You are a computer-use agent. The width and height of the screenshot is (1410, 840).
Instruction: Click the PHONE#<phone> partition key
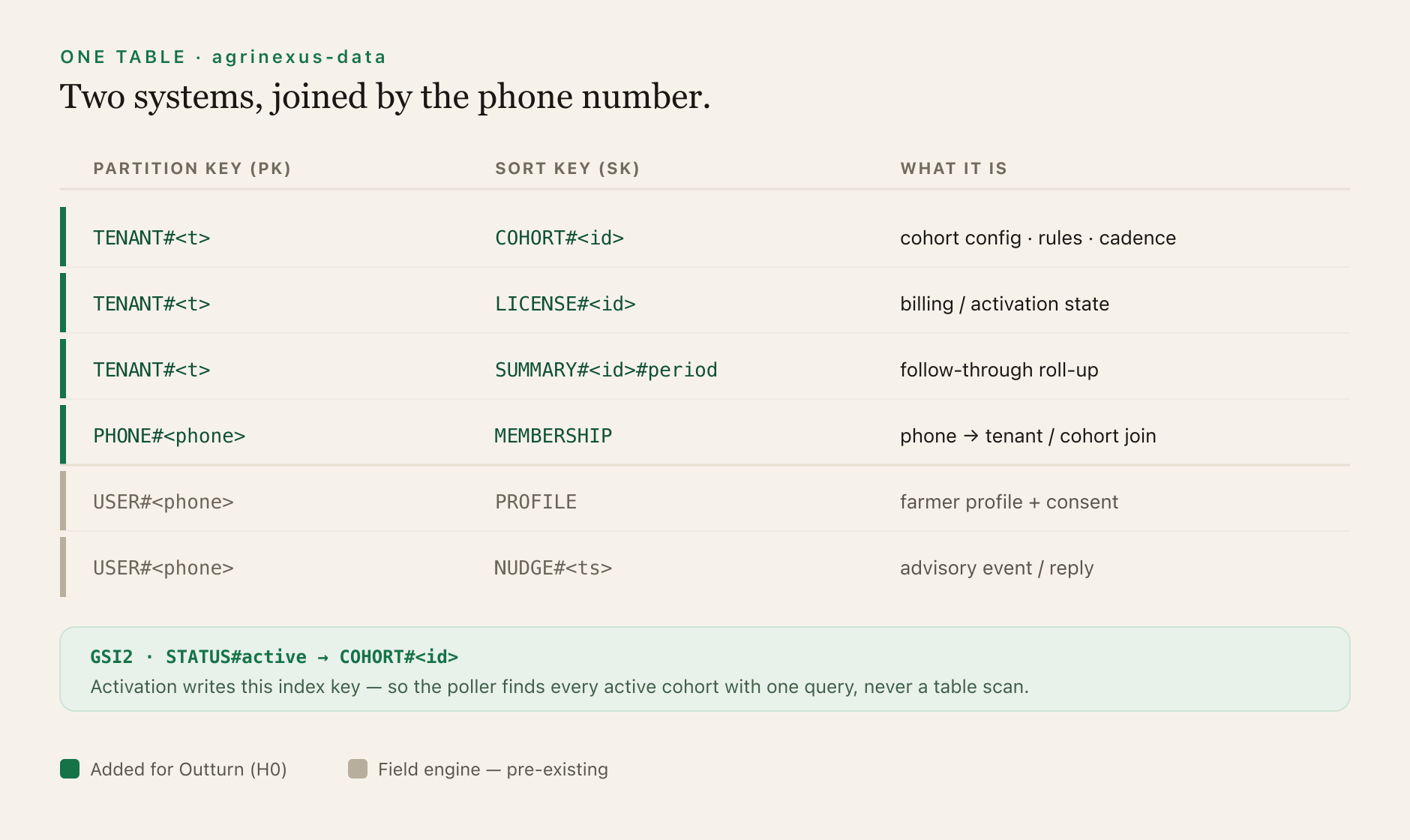169,436
